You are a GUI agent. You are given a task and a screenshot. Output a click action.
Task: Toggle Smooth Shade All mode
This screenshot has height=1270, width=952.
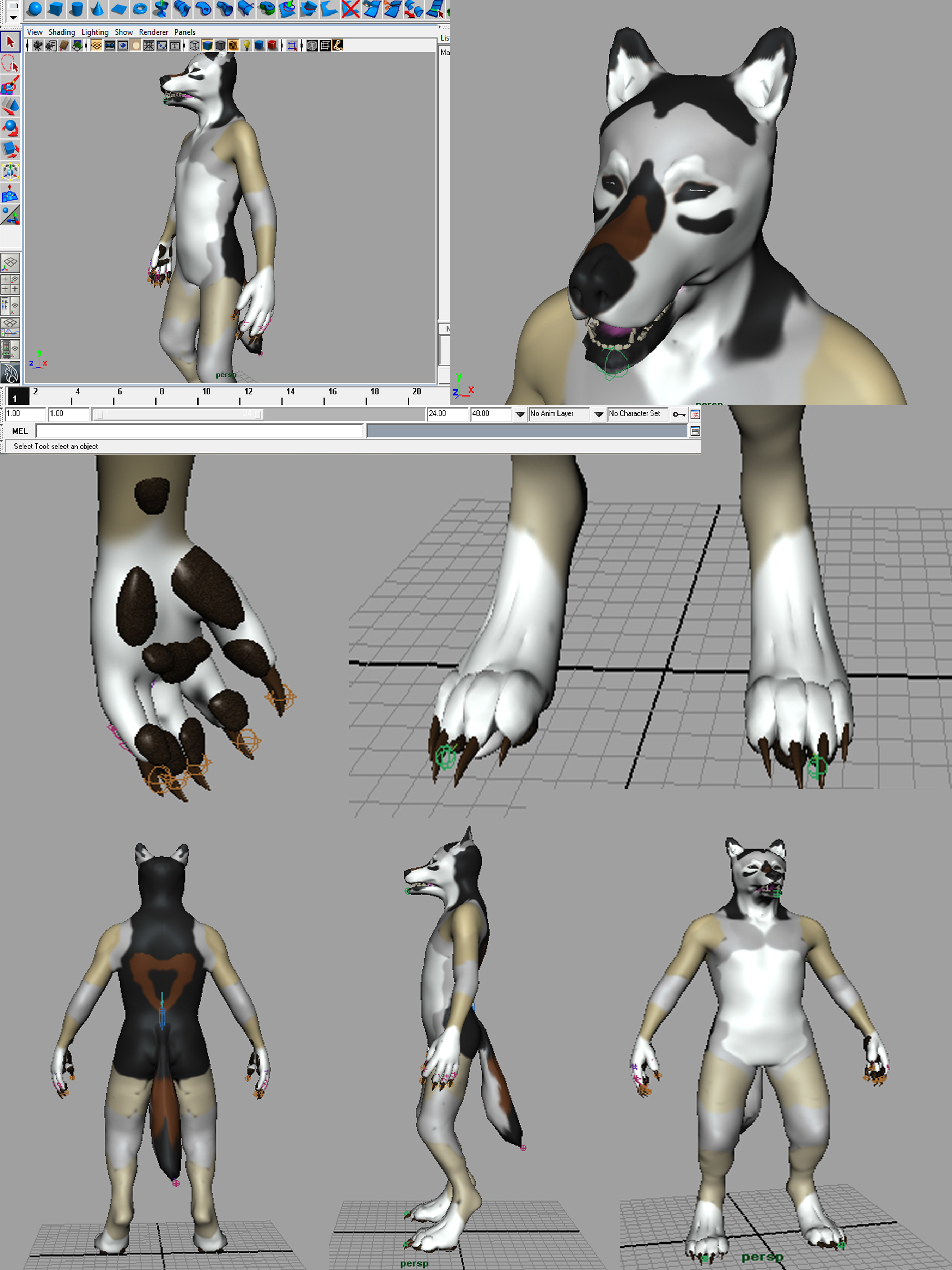pyautogui.click(x=208, y=46)
